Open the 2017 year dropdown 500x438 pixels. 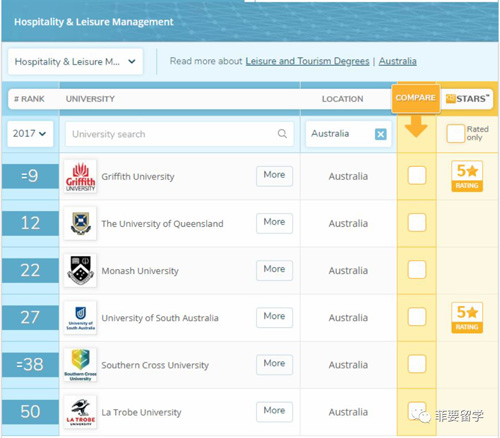point(30,134)
